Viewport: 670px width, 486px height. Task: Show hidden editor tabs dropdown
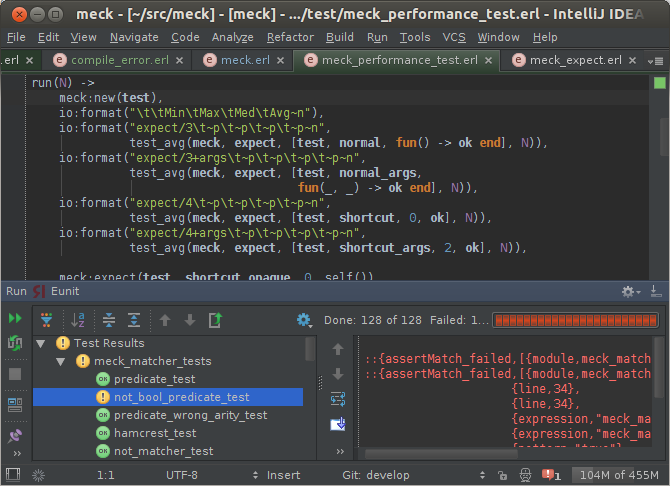655,61
